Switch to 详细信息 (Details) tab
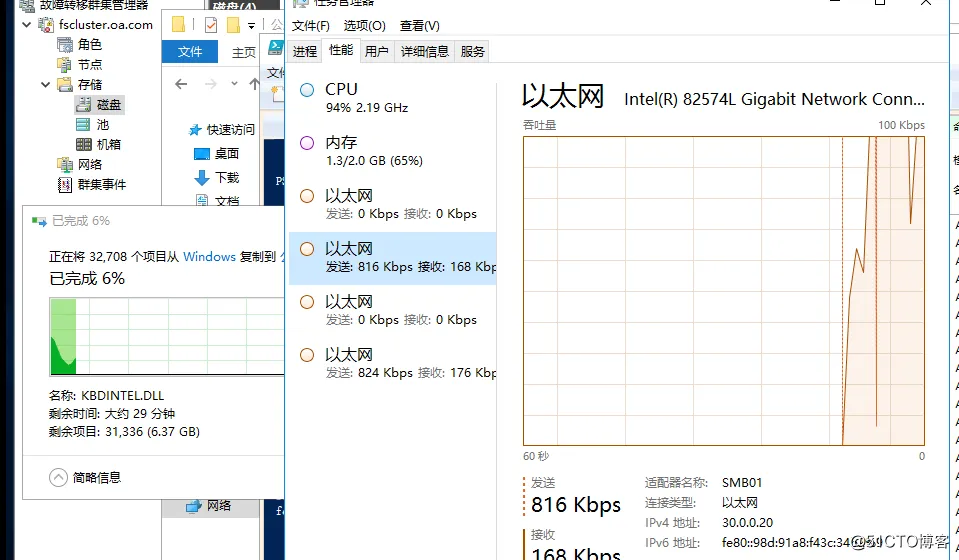This screenshot has height=560, width=959. (x=424, y=51)
